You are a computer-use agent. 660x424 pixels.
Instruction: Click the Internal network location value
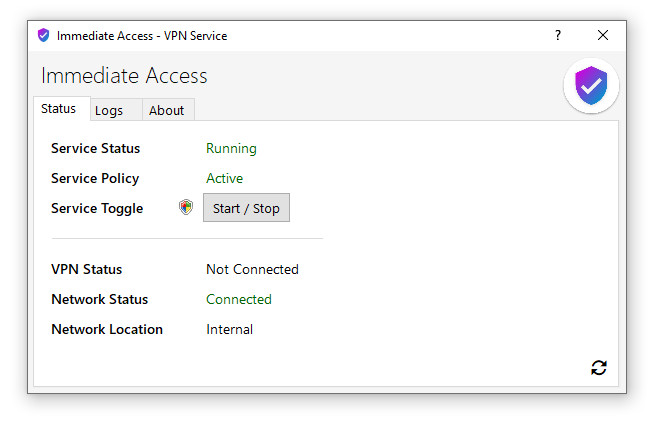tap(229, 329)
